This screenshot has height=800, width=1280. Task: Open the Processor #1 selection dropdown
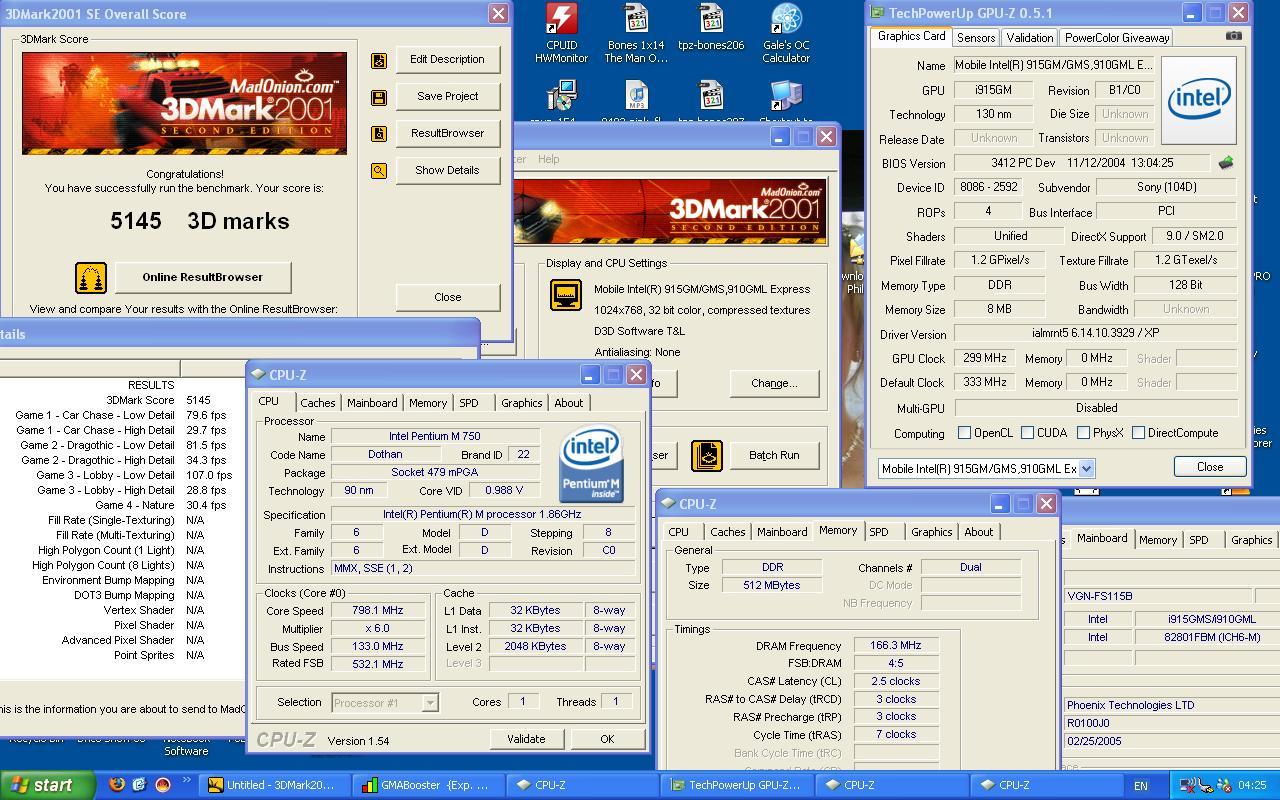pyautogui.click(x=429, y=703)
